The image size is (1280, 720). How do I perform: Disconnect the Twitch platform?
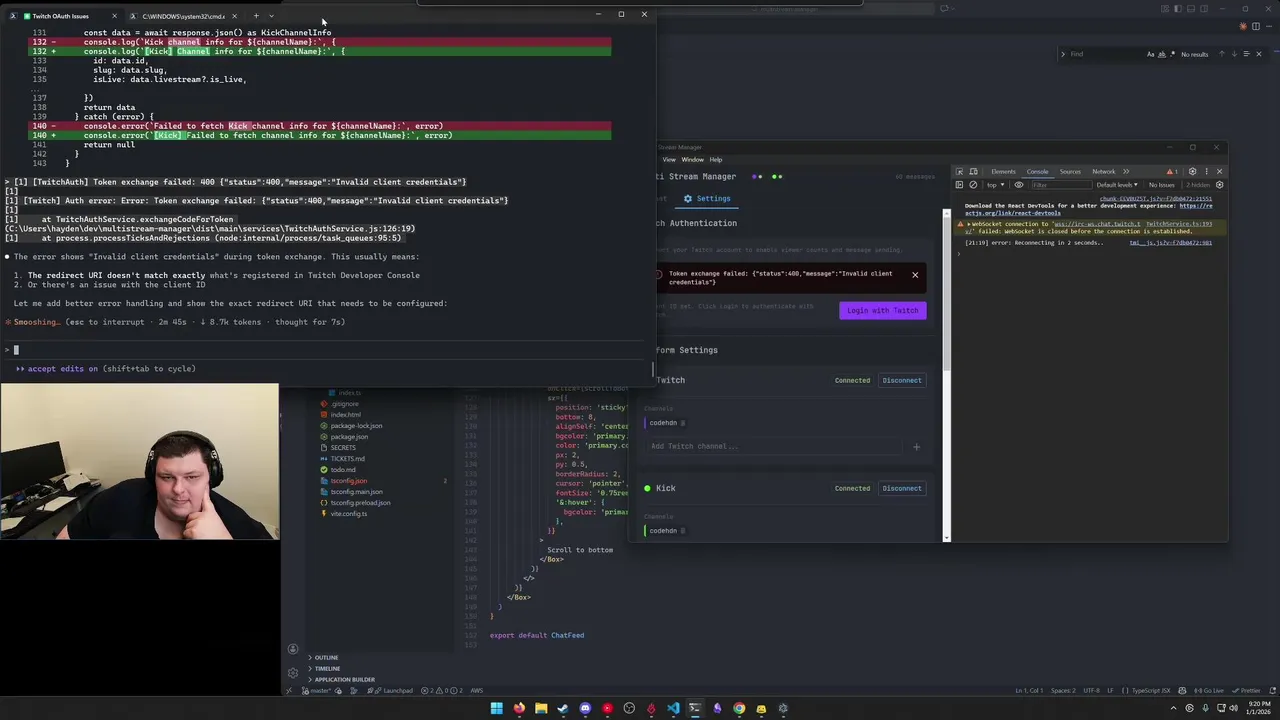click(x=901, y=380)
